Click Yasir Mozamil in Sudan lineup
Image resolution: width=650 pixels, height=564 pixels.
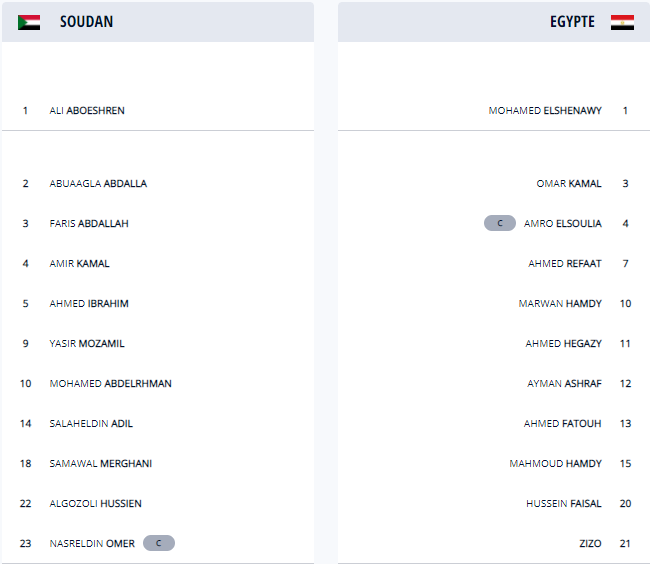pos(87,343)
